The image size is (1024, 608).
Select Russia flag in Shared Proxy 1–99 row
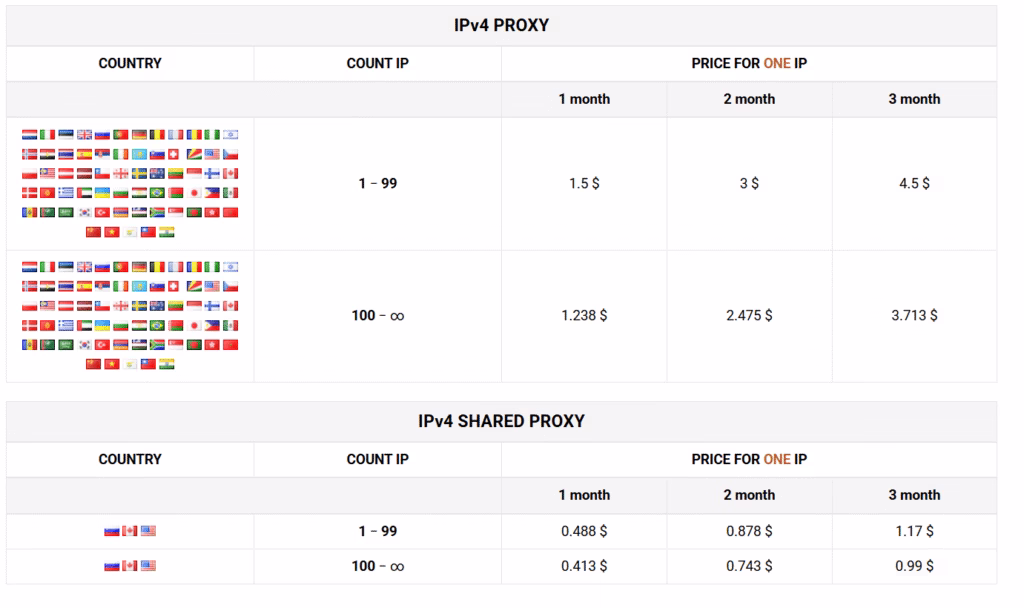[112, 531]
